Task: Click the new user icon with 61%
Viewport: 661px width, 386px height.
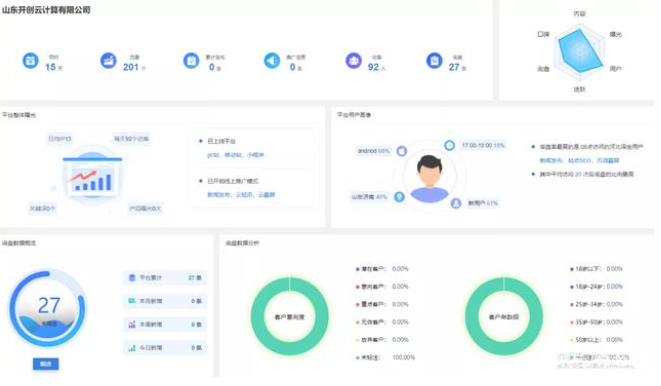Action: tap(456, 203)
